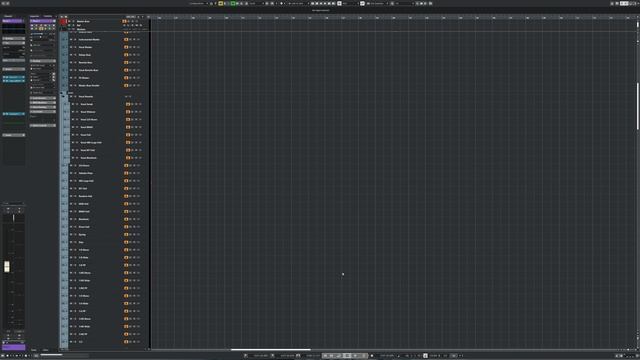
Task: Switch to the Track tab at bottom-left
Action: 34,350
